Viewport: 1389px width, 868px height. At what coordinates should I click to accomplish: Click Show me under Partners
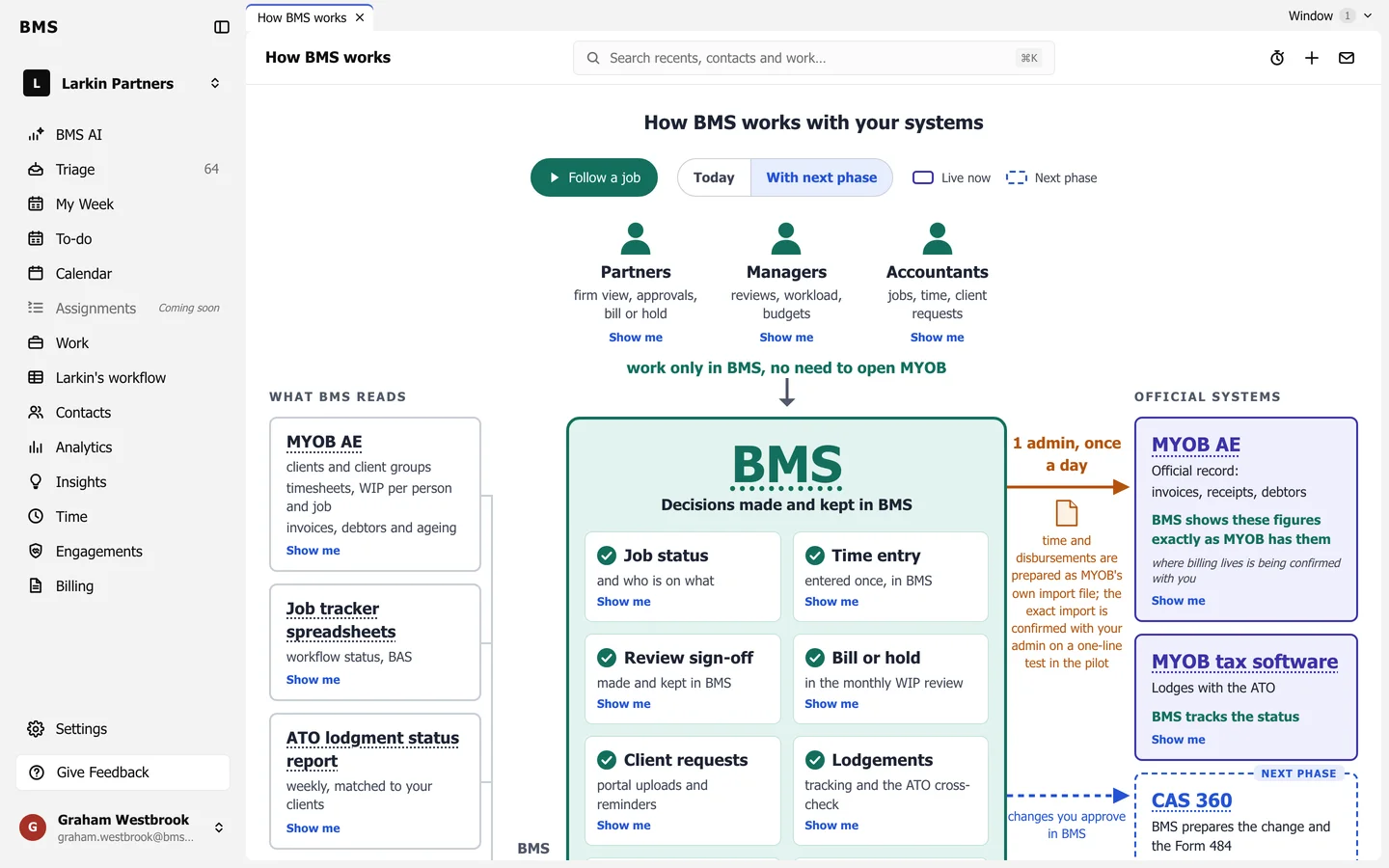pos(636,338)
